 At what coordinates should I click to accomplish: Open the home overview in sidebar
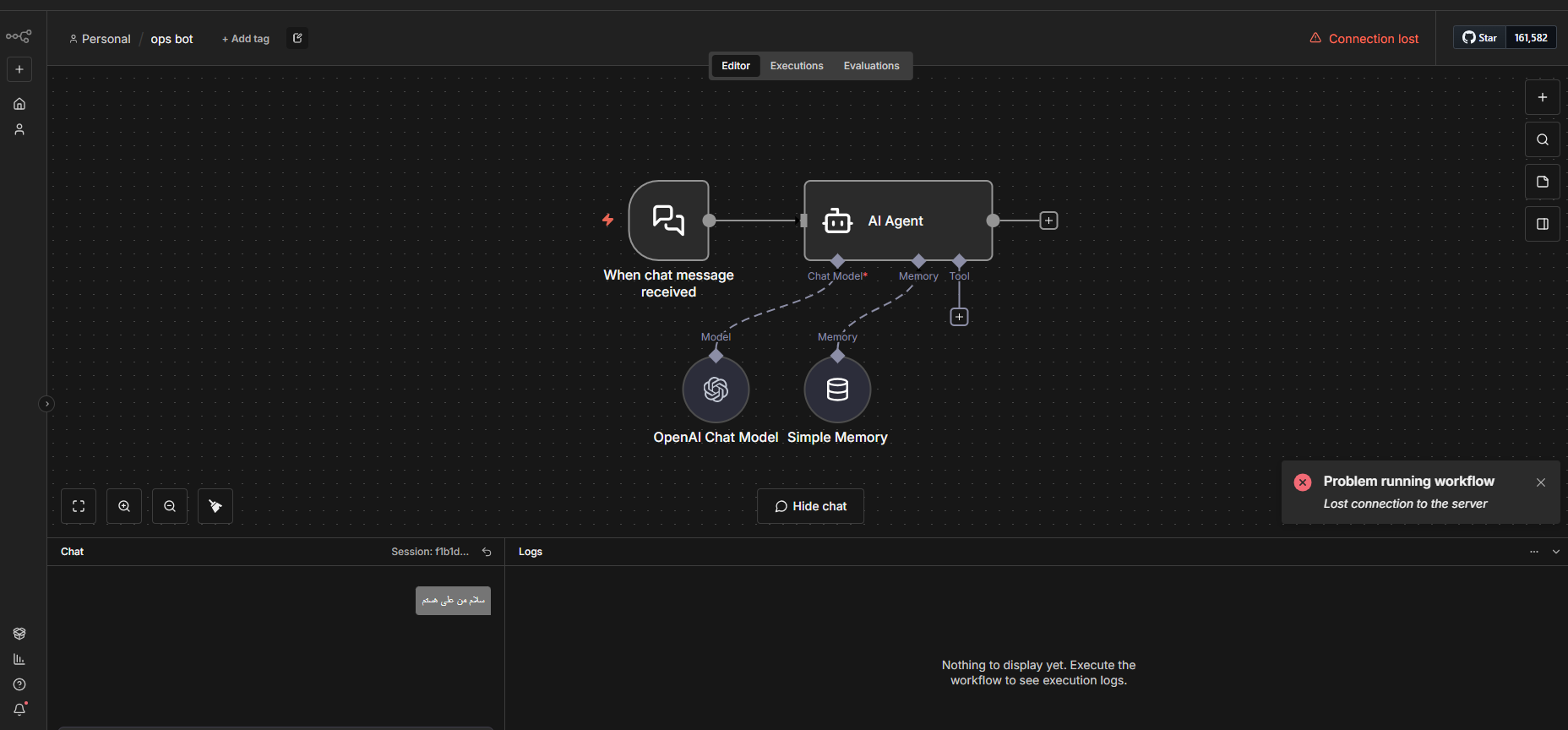[19, 104]
